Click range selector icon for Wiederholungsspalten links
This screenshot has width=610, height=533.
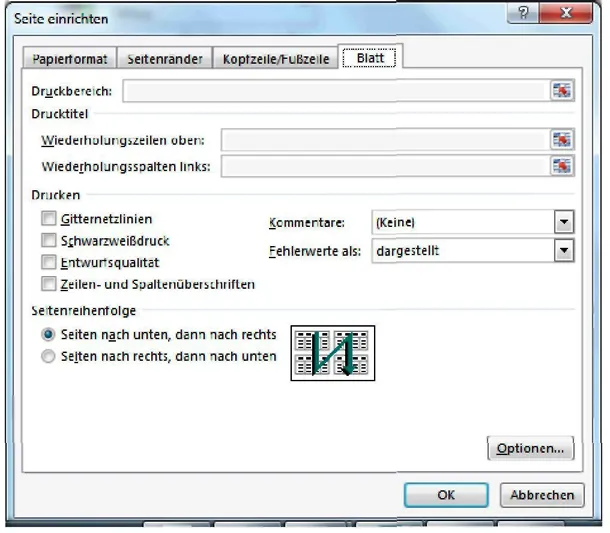click(x=564, y=165)
